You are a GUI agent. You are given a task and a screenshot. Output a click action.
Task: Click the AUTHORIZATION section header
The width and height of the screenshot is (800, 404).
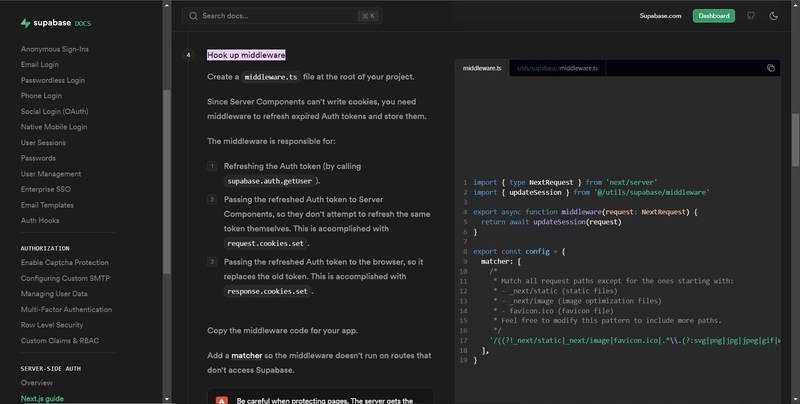pyautogui.click(x=45, y=248)
